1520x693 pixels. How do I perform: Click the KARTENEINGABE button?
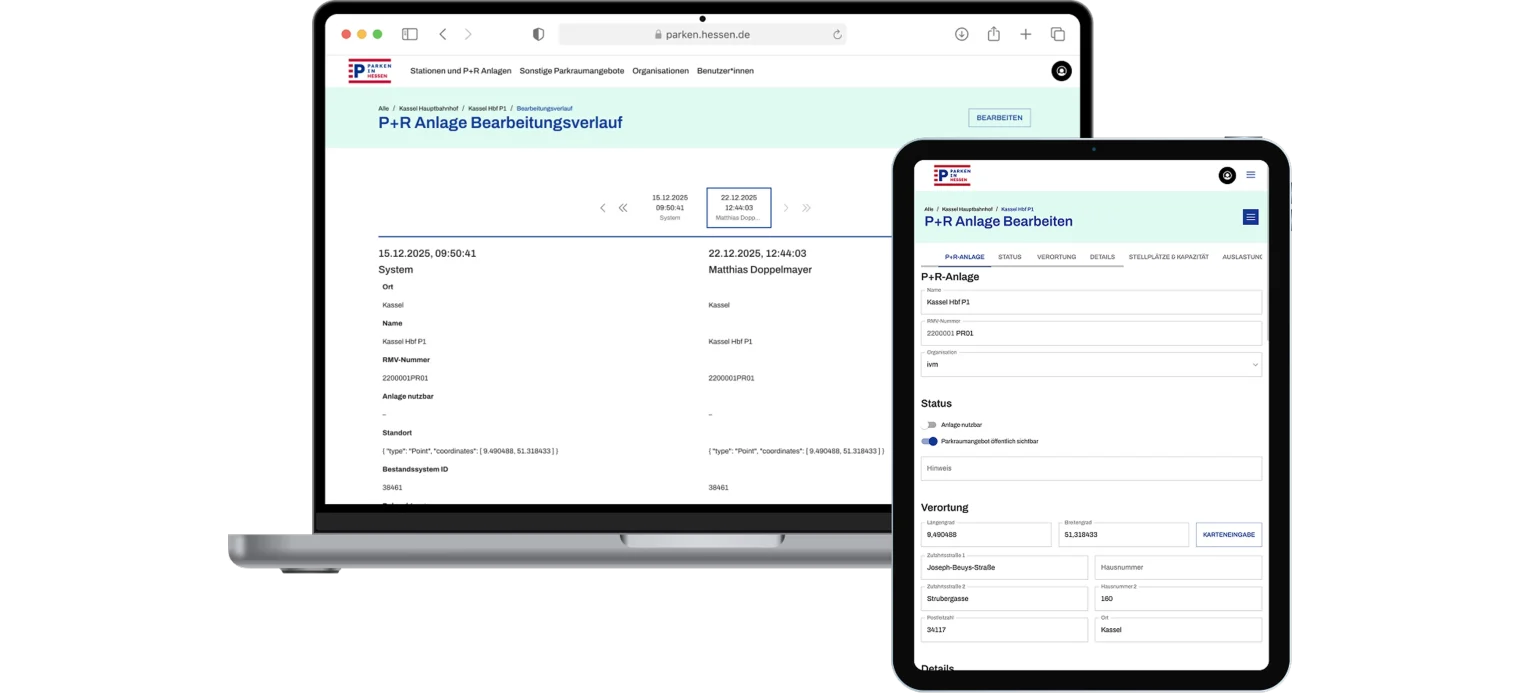click(x=1229, y=534)
